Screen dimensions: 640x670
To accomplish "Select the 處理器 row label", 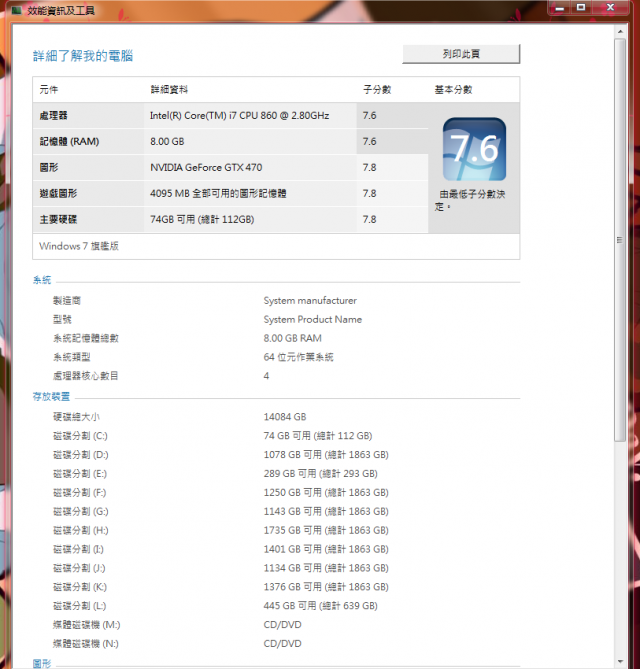I will click(x=53, y=115).
